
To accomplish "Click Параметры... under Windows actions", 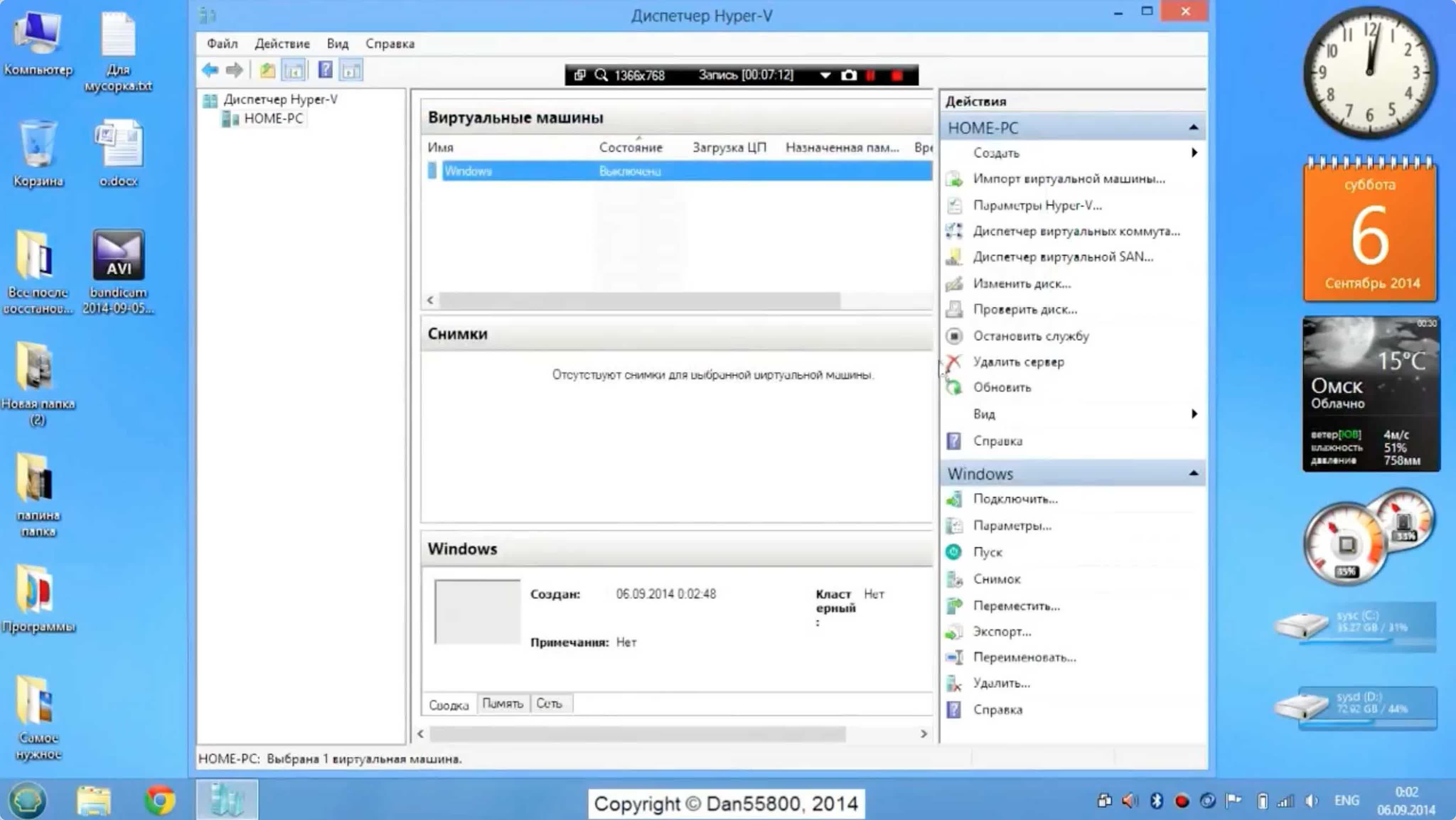I will coord(1012,526).
